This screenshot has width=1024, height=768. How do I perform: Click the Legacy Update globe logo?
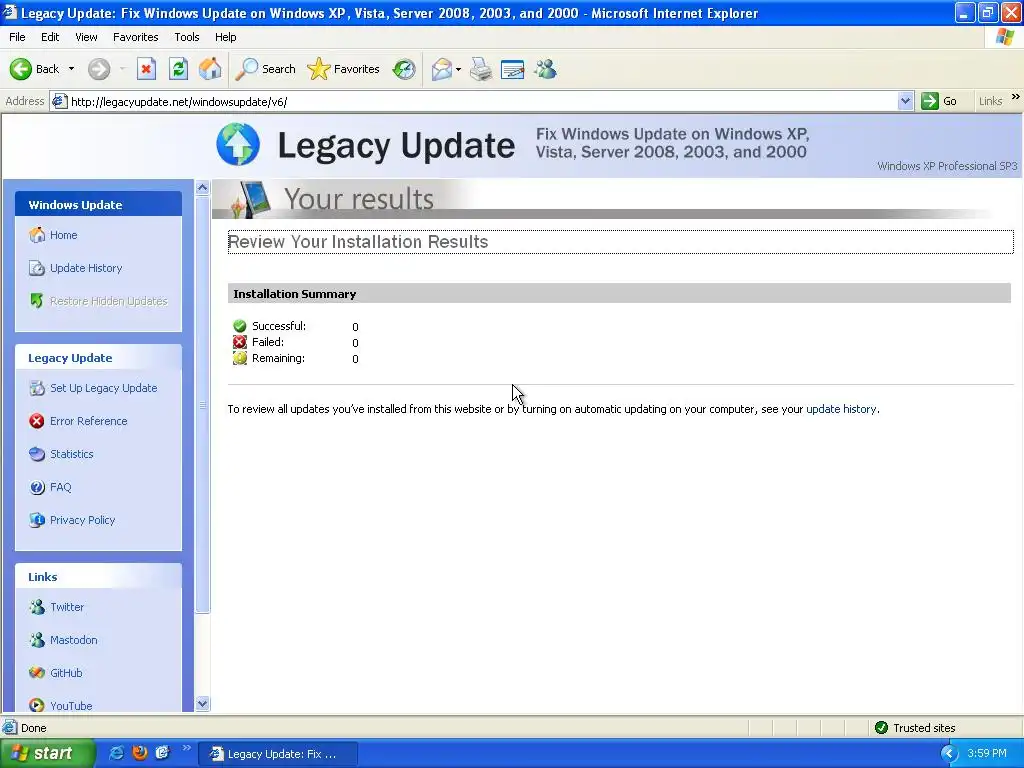pos(238,144)
